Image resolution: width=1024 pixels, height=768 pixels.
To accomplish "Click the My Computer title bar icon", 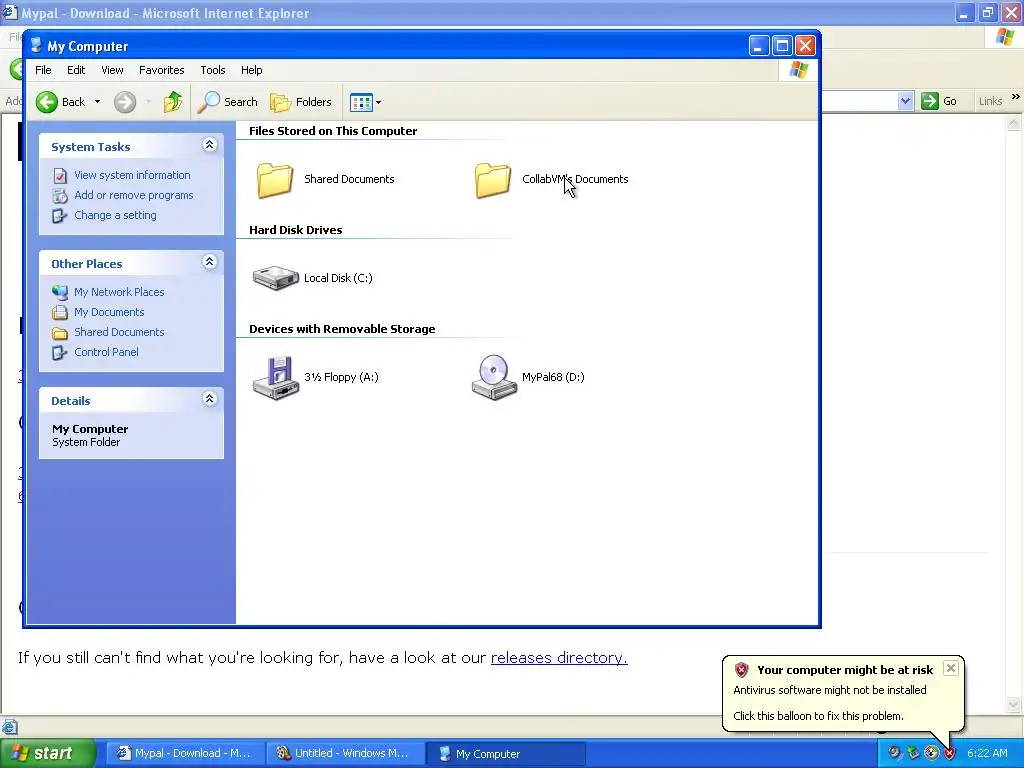I will 36,46.
